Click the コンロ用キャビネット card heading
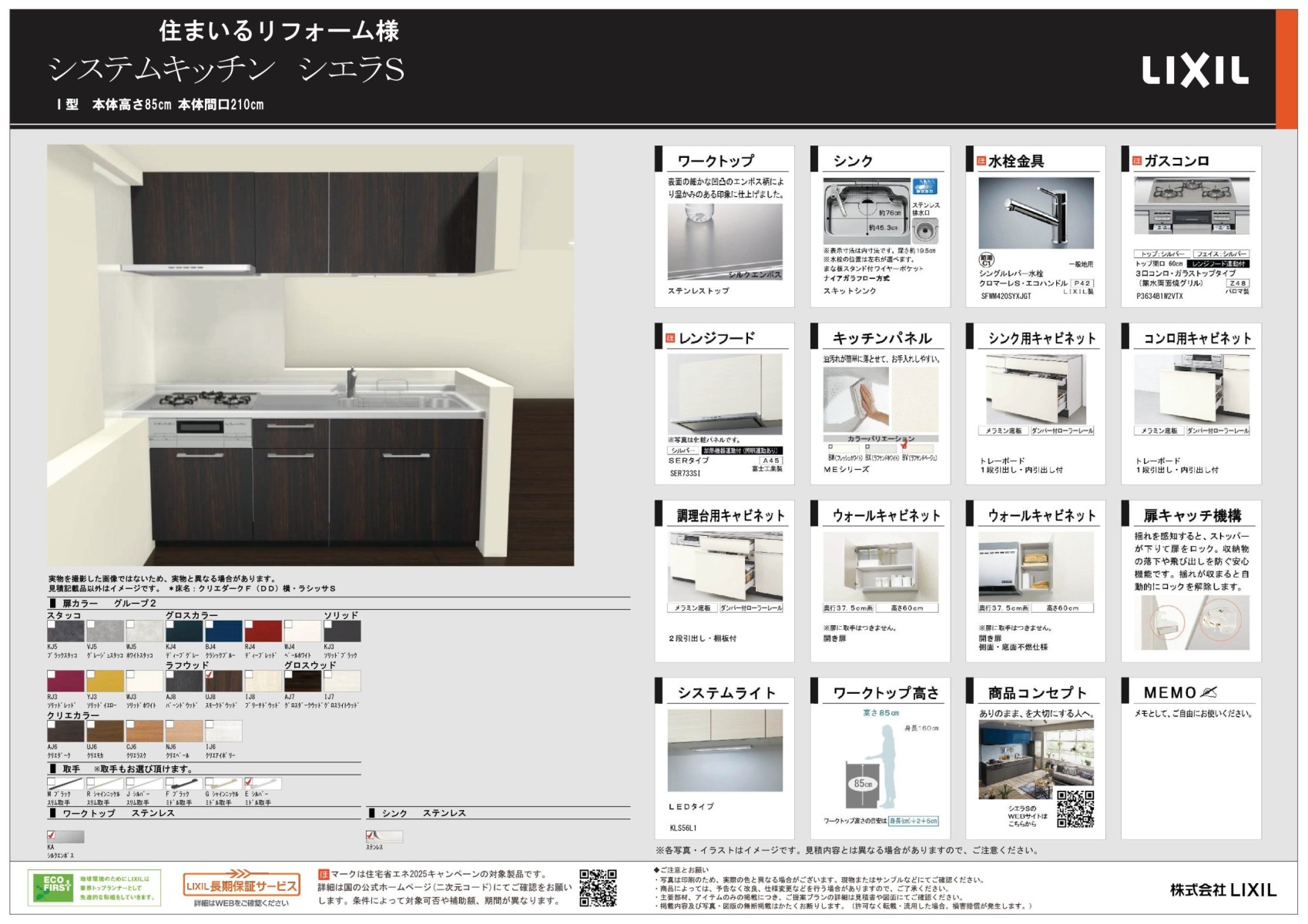The height and width of the screenshot is (924, 1308). (x=1197, y=338)
